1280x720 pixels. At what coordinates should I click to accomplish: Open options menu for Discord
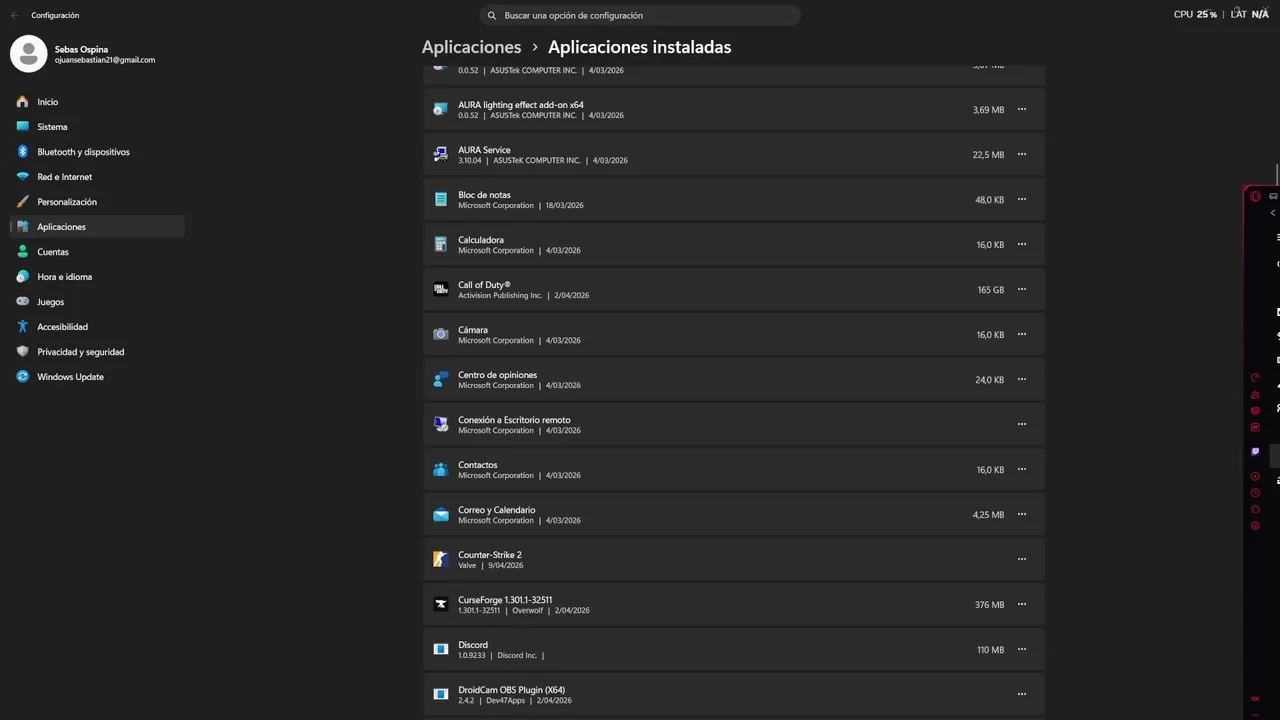(1021, 649)
